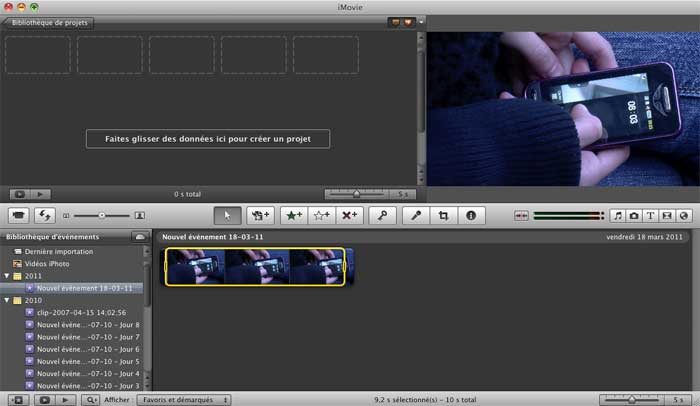Click the 'vendredi 18 mars 2011' date
This screenshot has width=700, height=406.
coord(644,237)
